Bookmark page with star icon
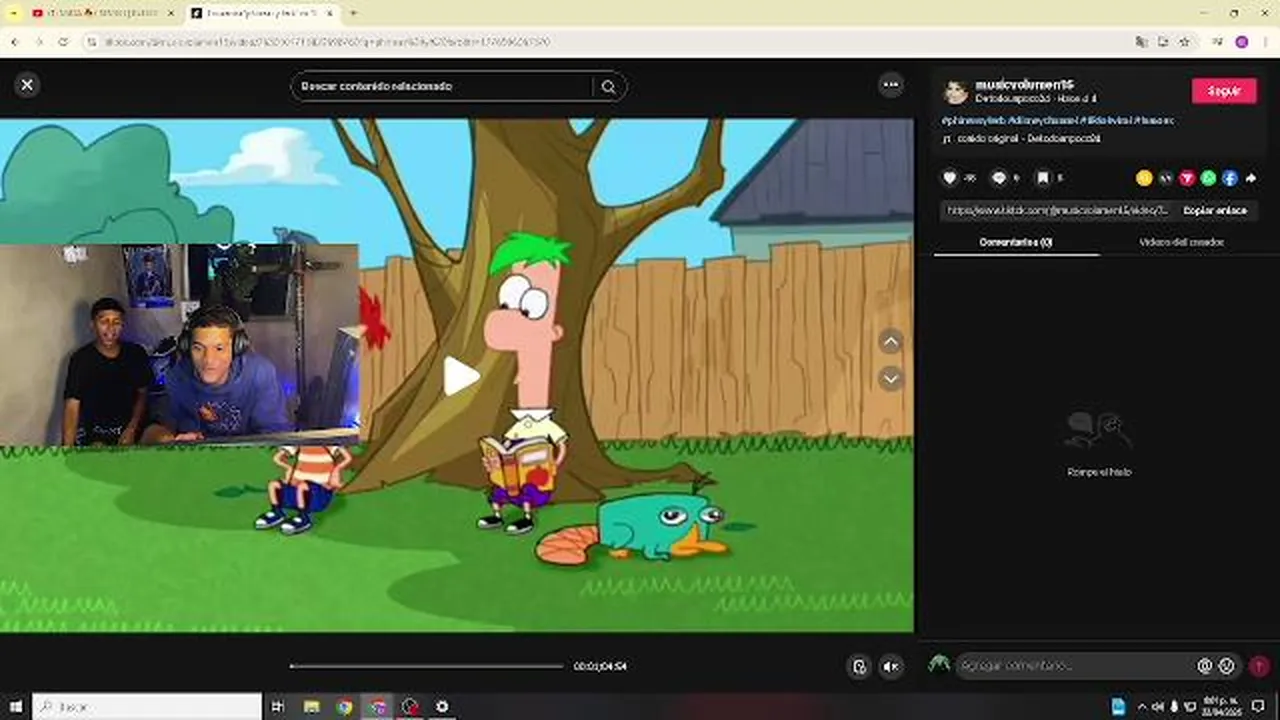Viewport: 1280px width, 720px height. (x=1184, y=42)
